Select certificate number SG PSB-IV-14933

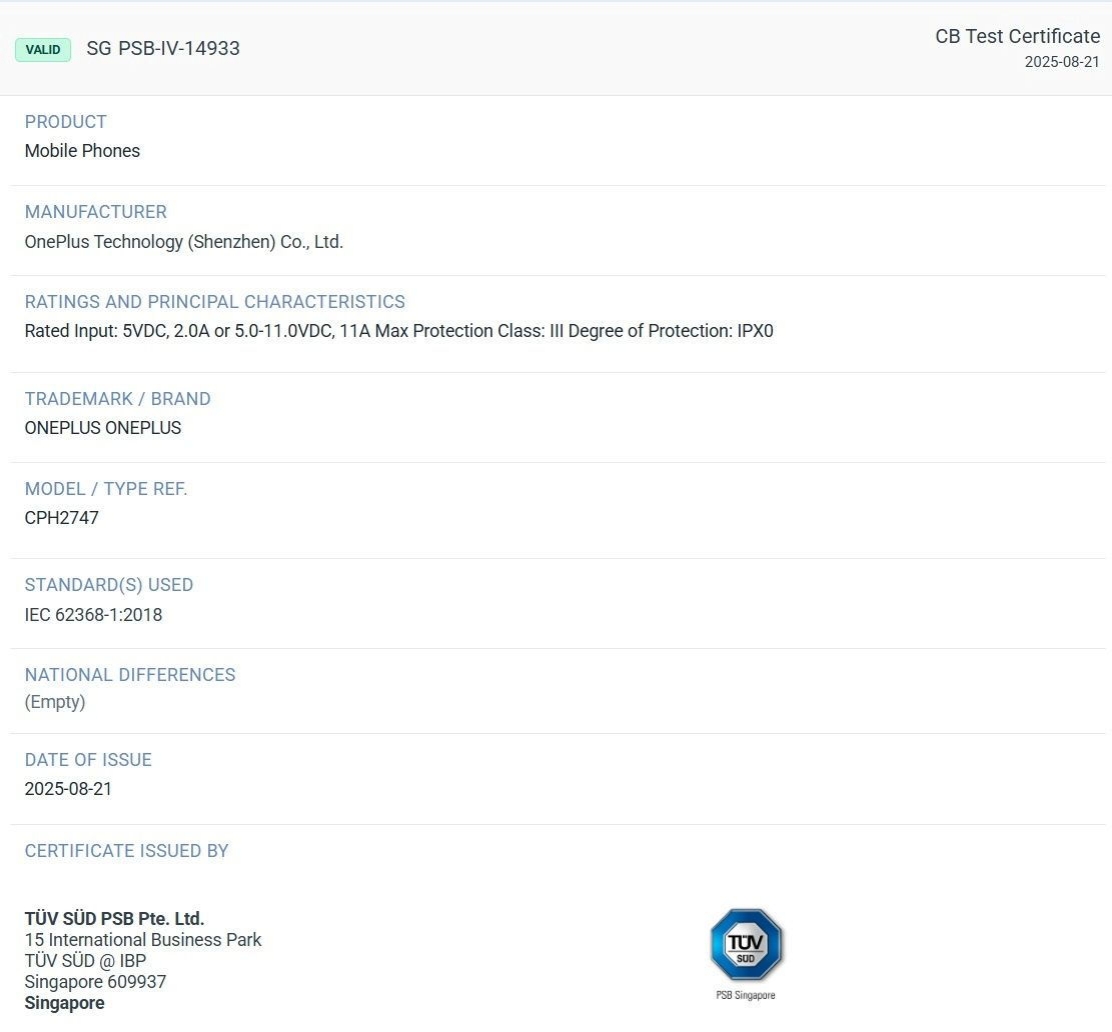point(163,48)
